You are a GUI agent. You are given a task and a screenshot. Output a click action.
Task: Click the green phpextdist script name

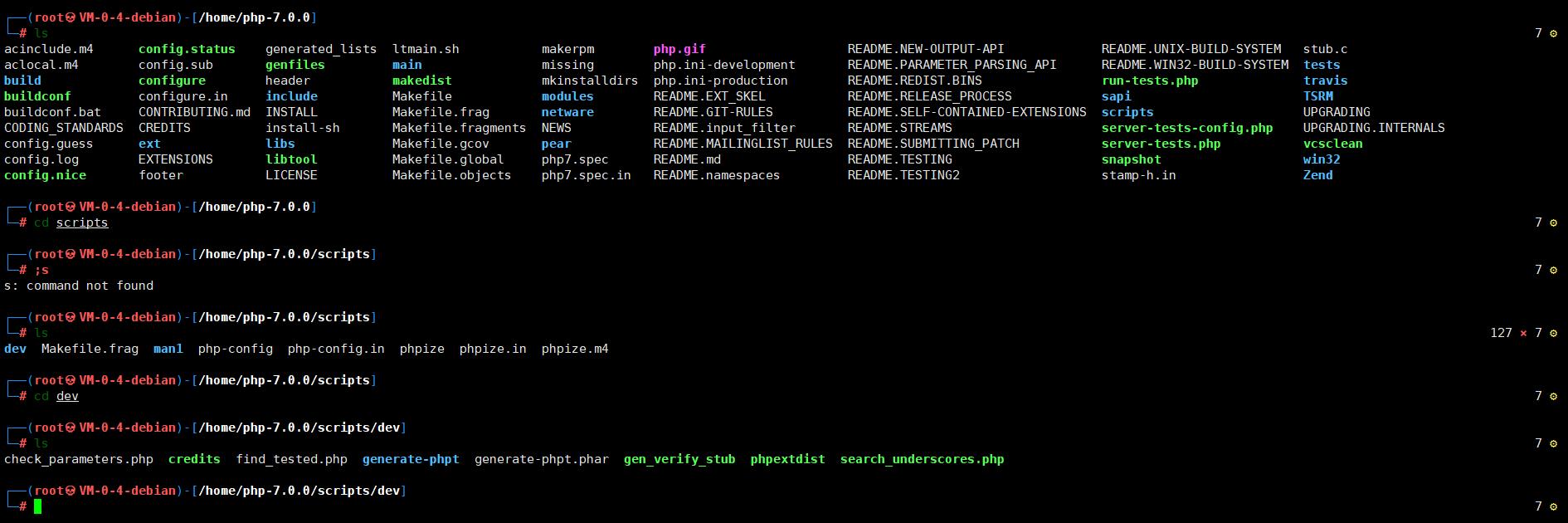pos(787,459)
